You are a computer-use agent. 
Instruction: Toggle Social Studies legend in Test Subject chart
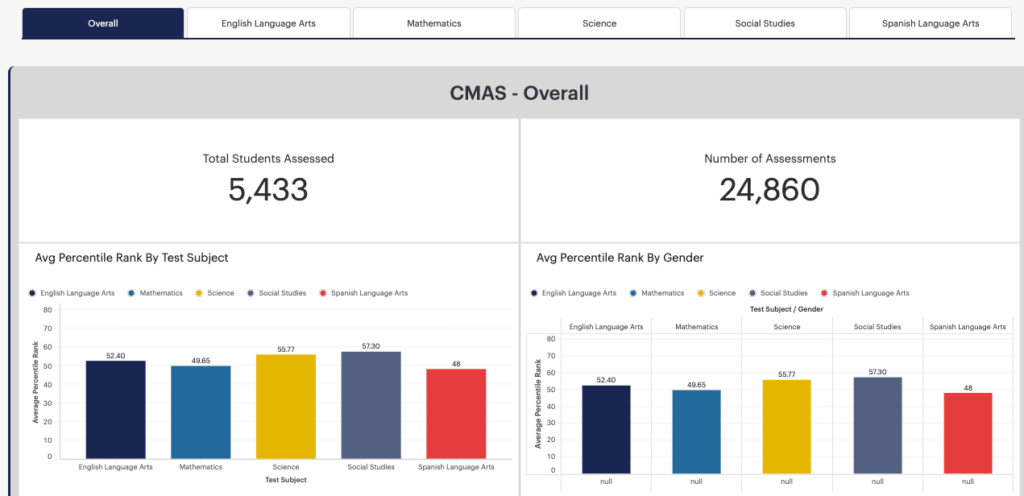(x=277, y=294)
